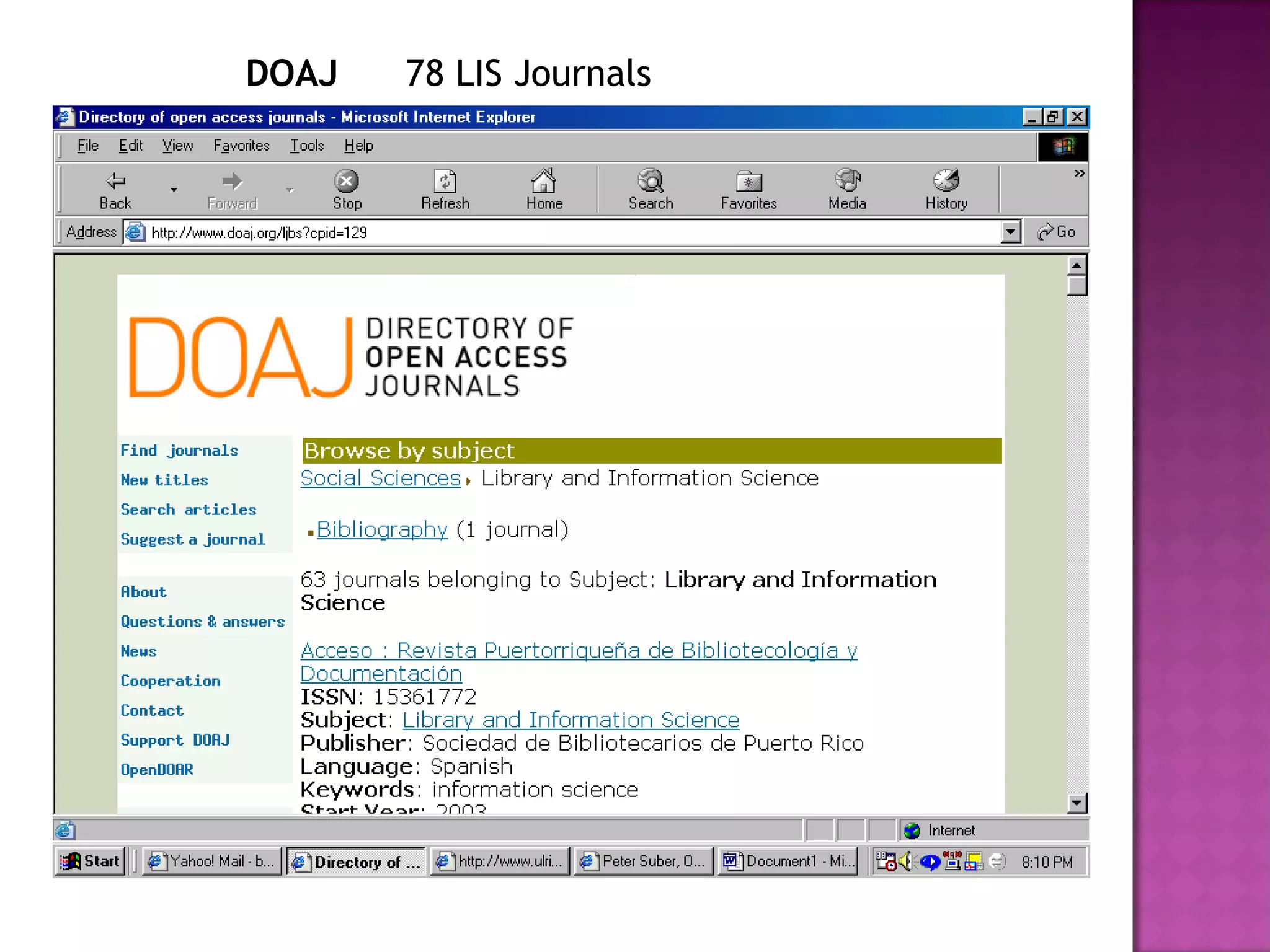
Task: Expand the toolbar overflow chevron
Action: 1079,174
